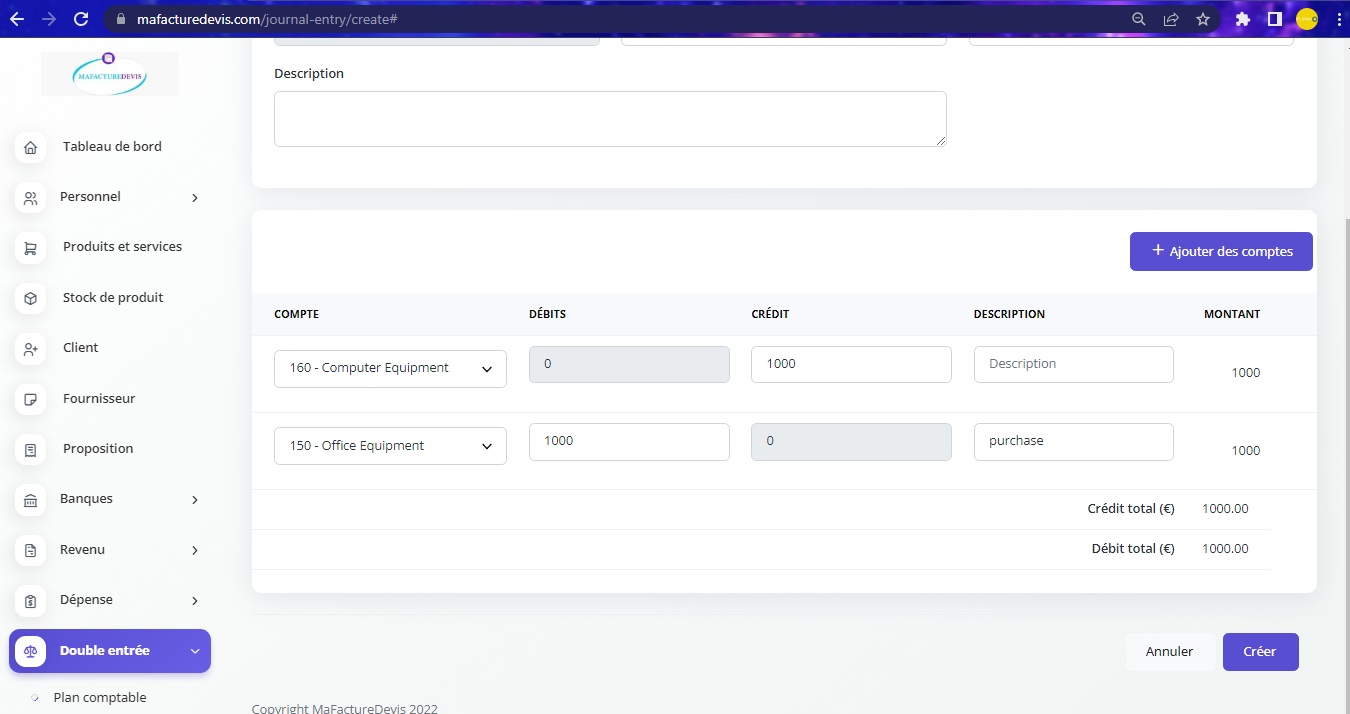The width and height of the screenshot is (1350, 714).
Task: Click the description field containing purchase
Action: coord(1073,441)
